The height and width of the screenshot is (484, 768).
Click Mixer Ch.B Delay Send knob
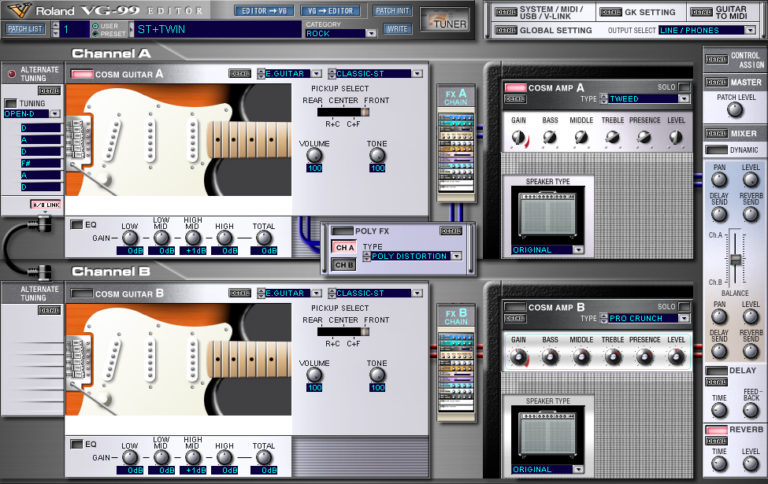coord(719,351)
